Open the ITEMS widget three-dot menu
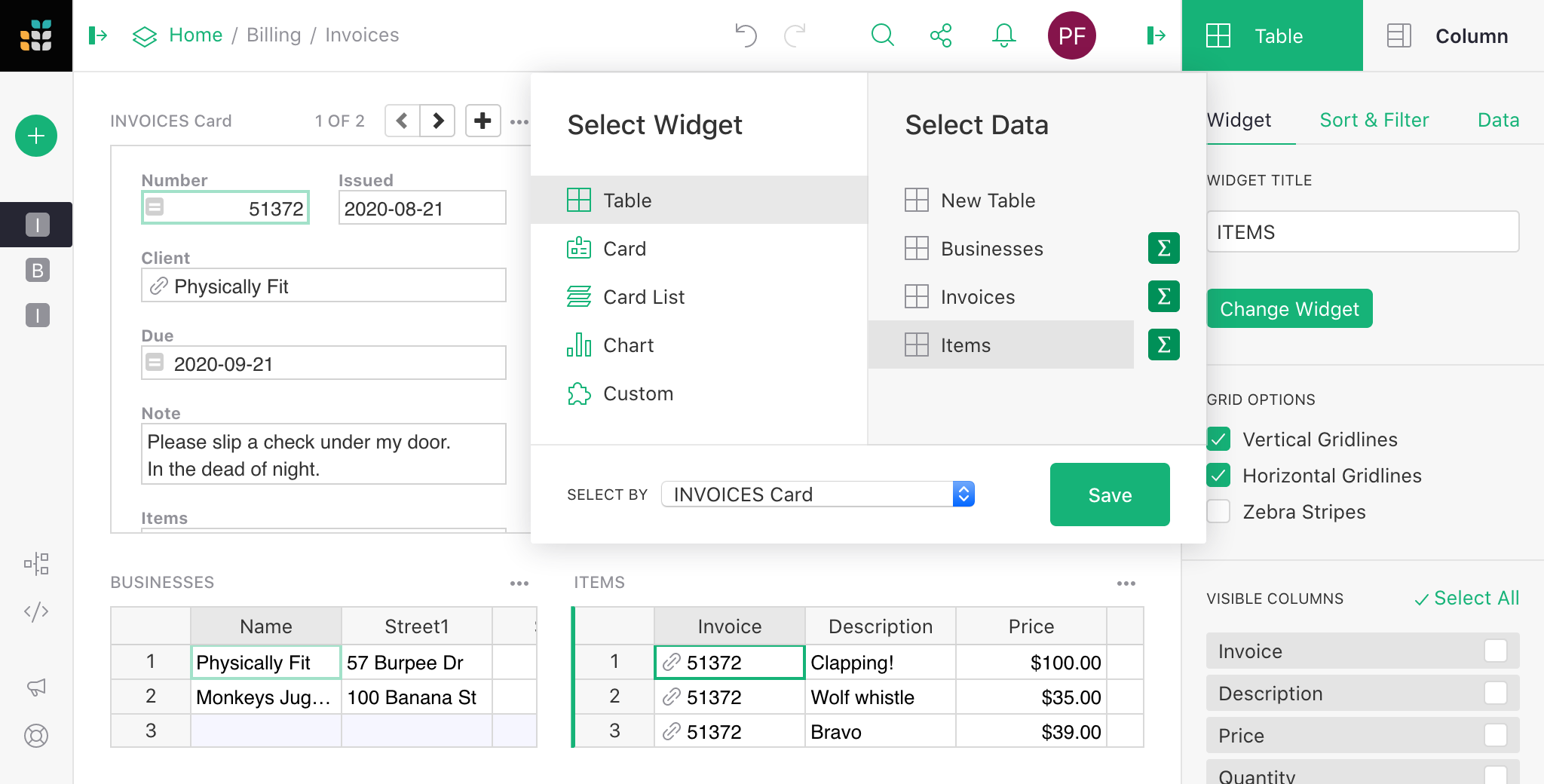The width and height of the screenshot is (1544, 784). tap(1126, 583)
